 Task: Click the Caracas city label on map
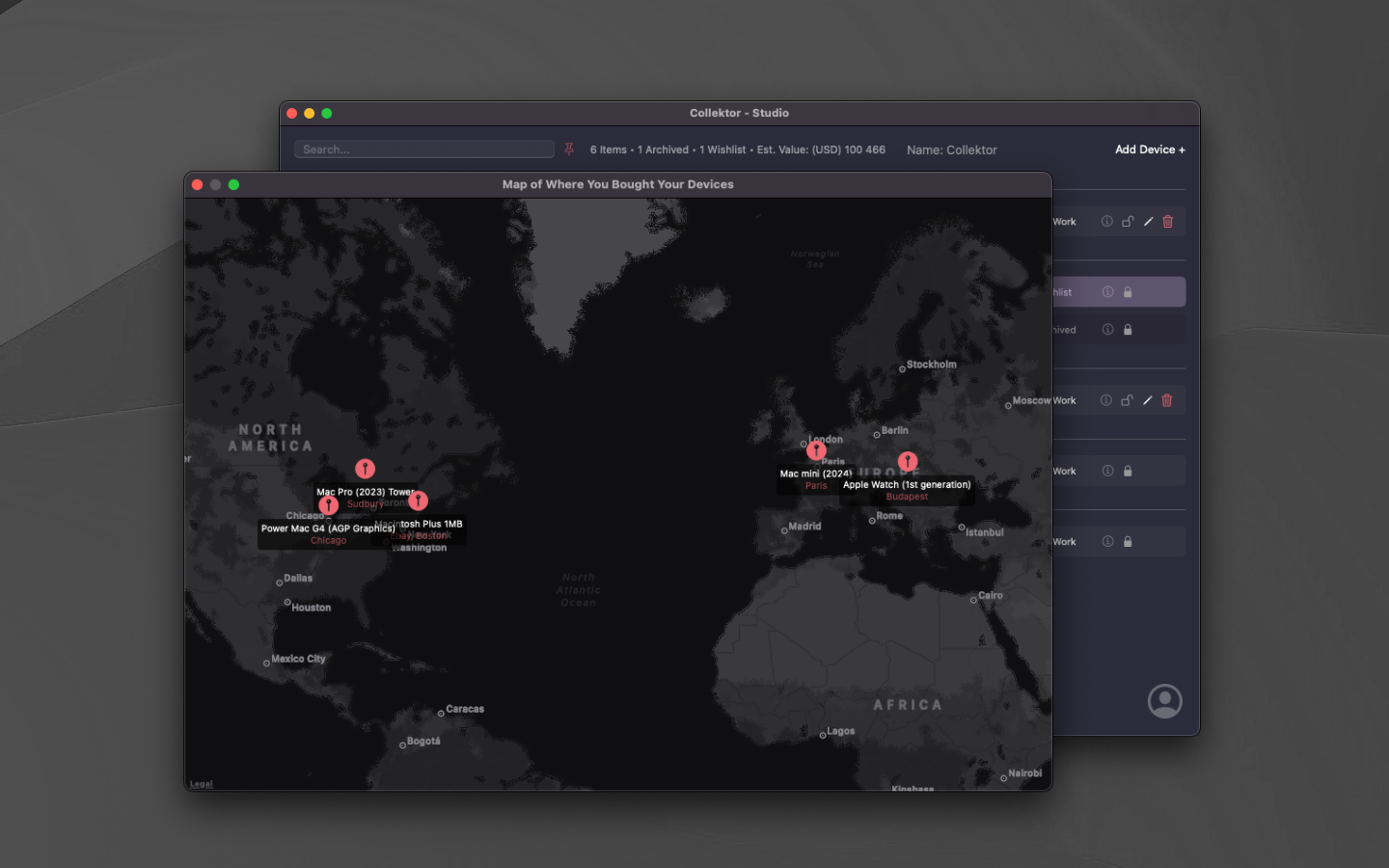click(465, 709)
